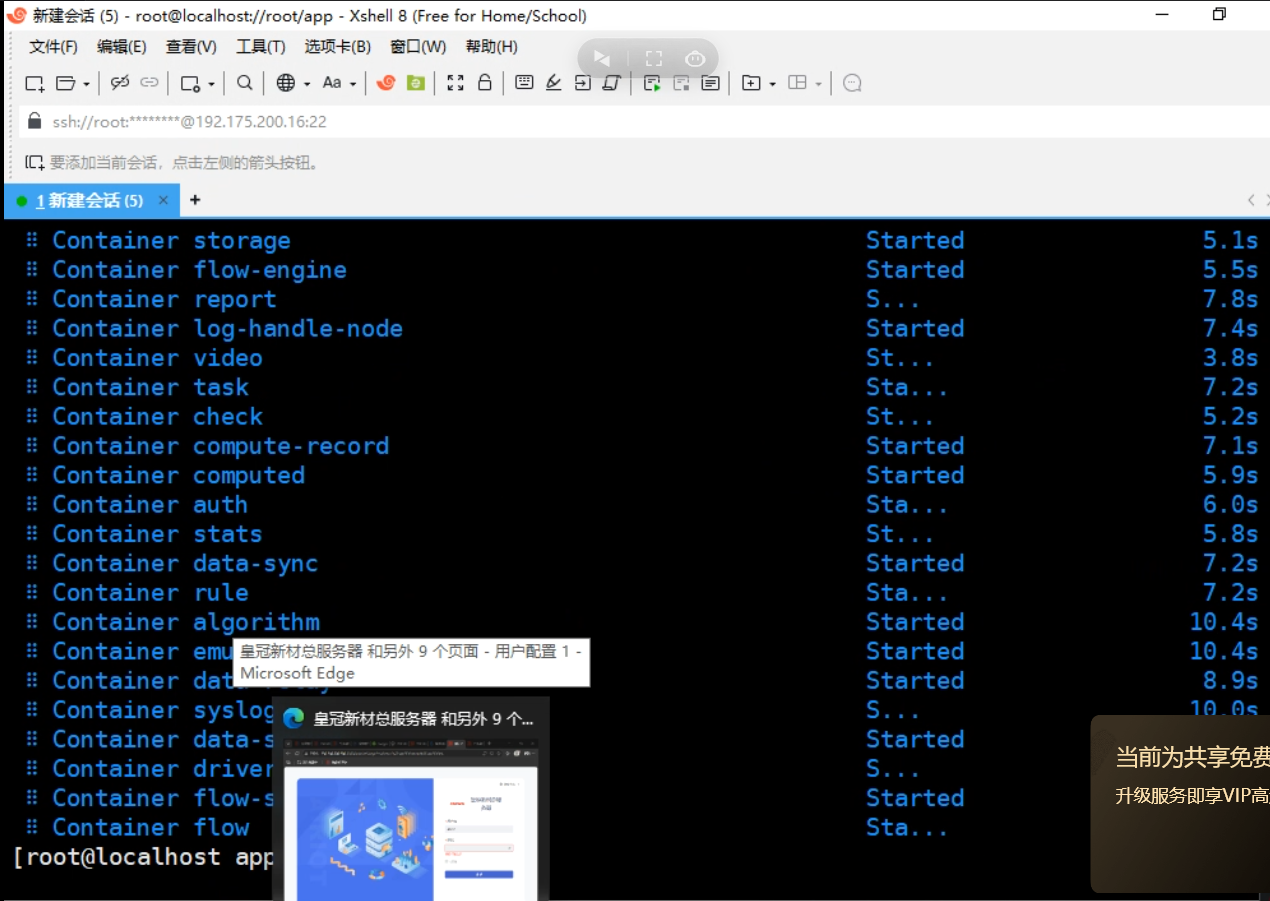Click the floating overlay fullscreen frame icon
This screenshot has height=901, width=1270.
pyautogui.click(x=654, y=59)
